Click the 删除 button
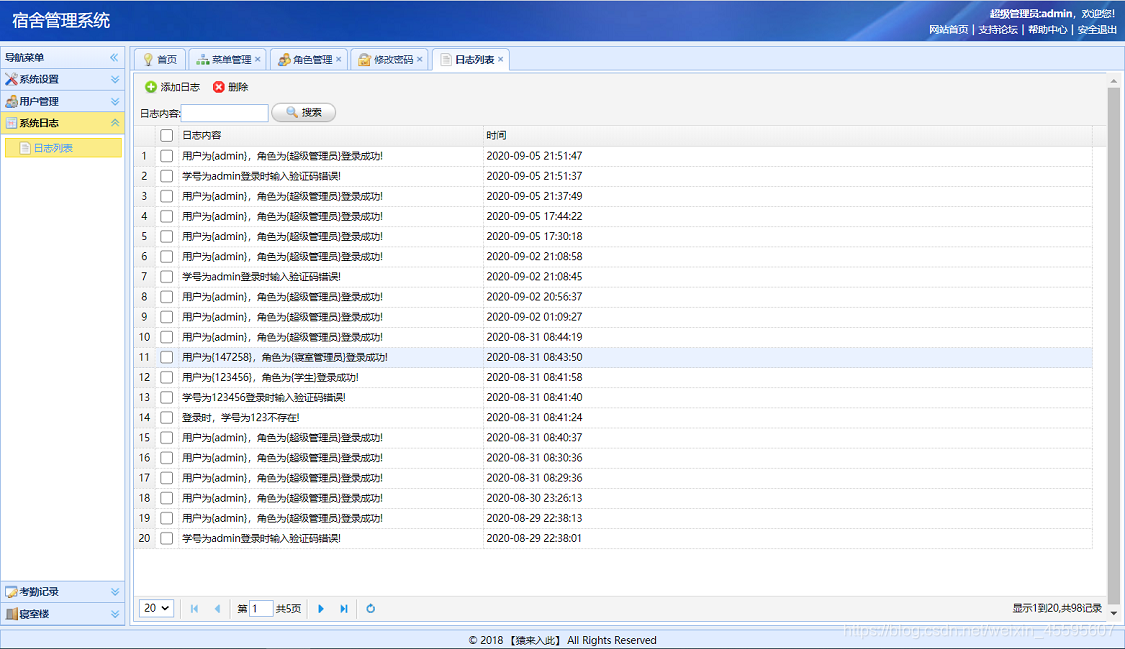Viewport: 1125px width, 649px height. 231,87
